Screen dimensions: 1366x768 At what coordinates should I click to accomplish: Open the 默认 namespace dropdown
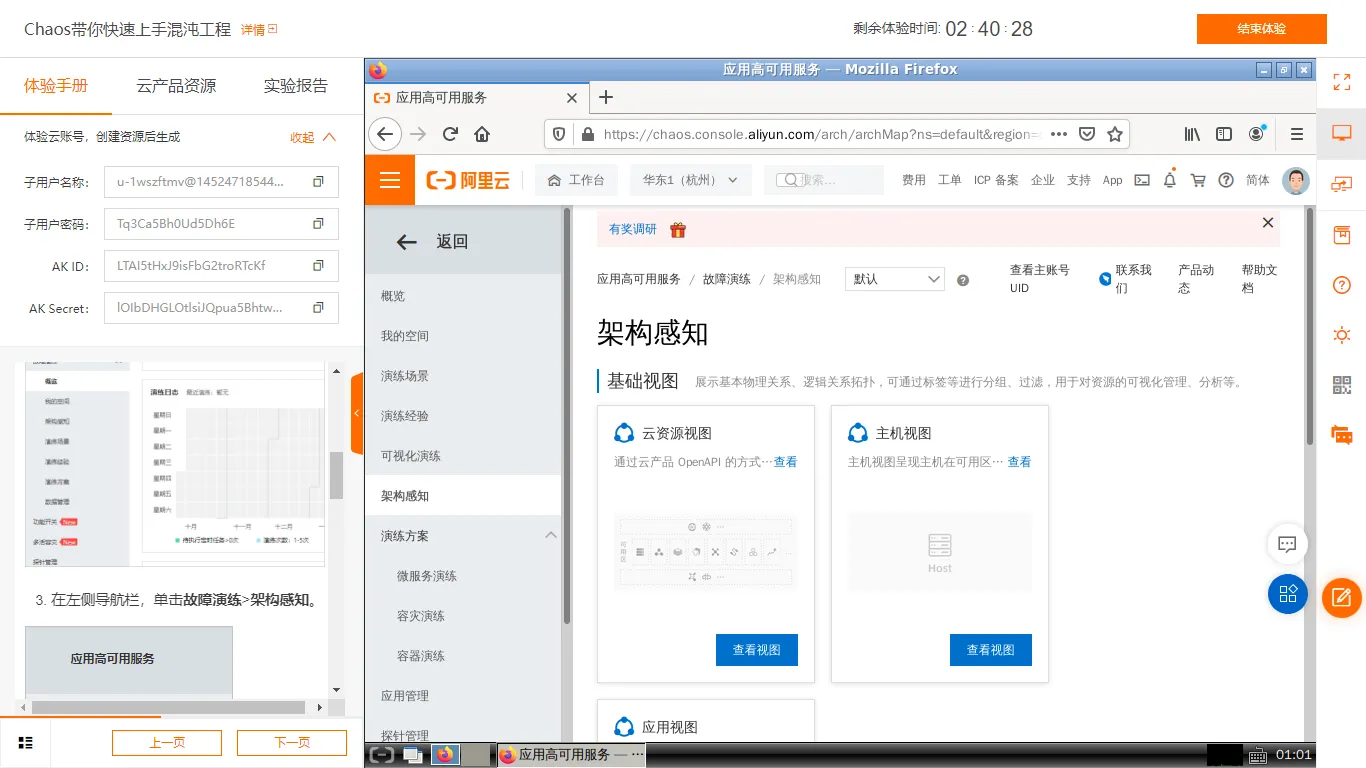[895, 279]
